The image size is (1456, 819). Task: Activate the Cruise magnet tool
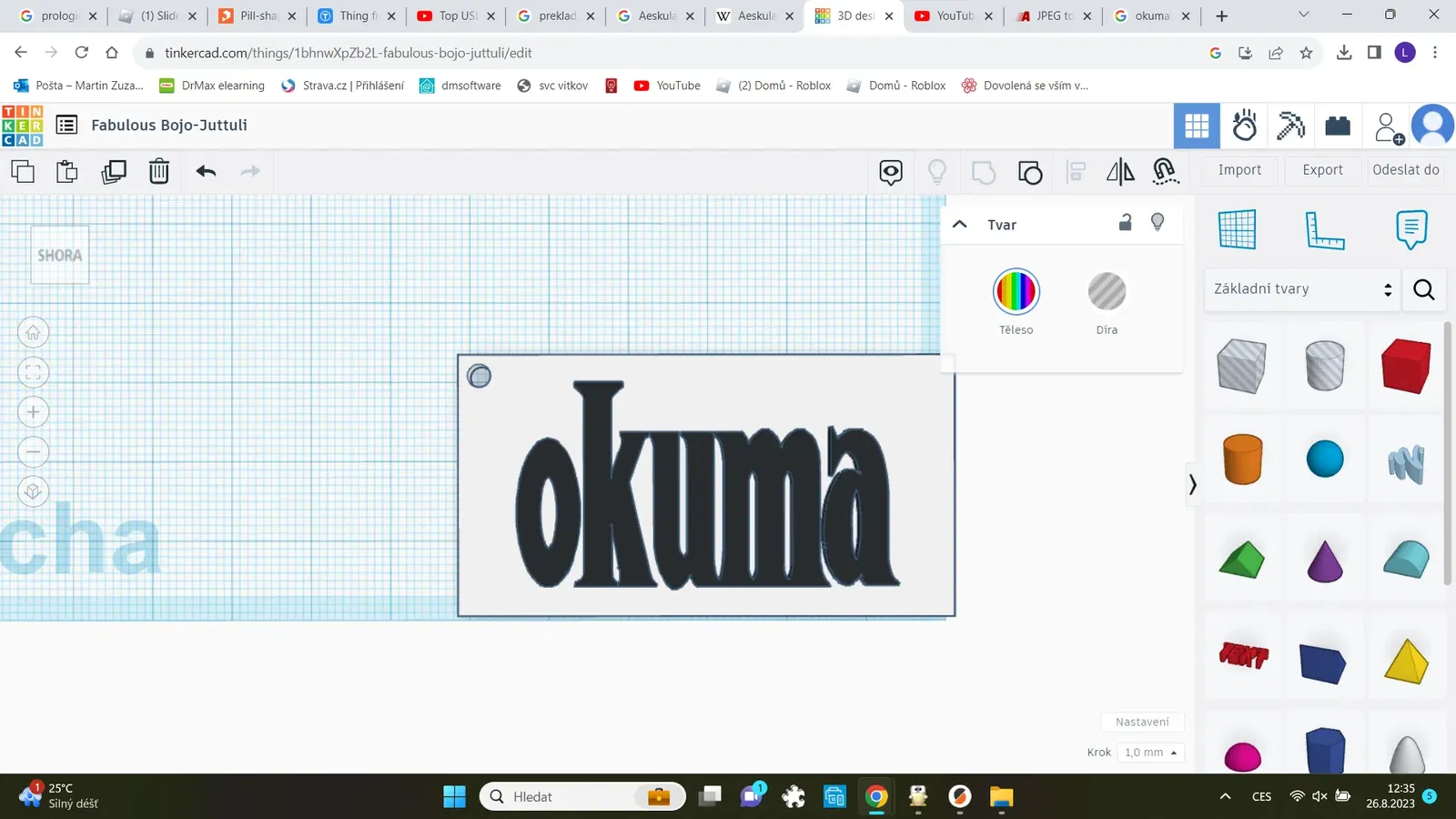tap(1166, 171)
